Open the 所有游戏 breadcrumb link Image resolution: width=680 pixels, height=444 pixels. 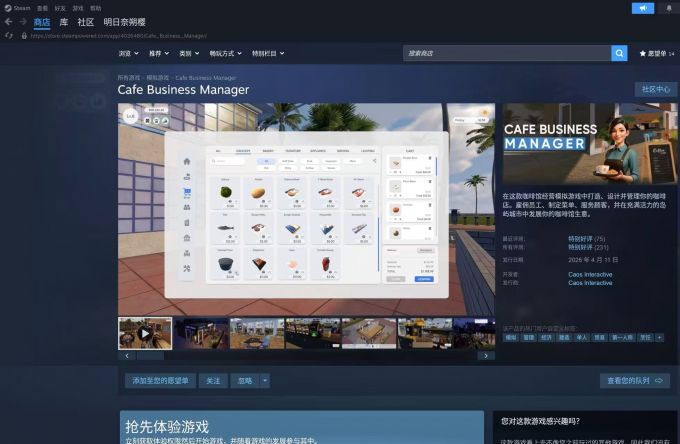(x=129, y=78)
